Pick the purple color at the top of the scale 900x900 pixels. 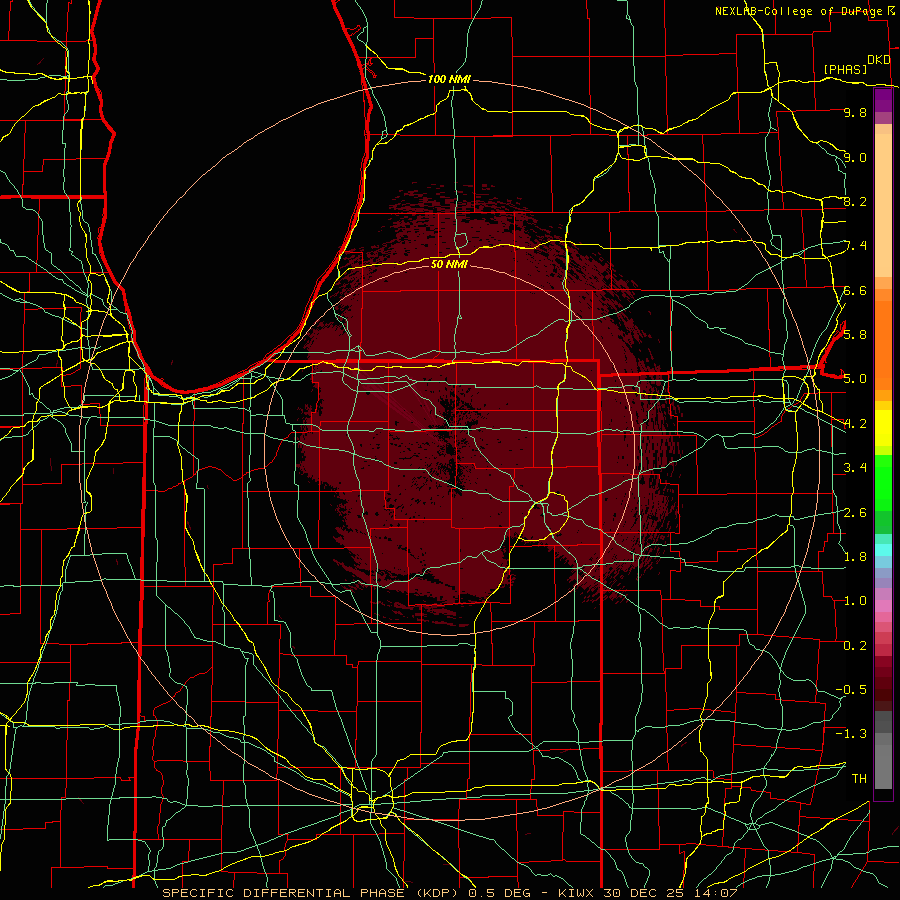point(883,100)
